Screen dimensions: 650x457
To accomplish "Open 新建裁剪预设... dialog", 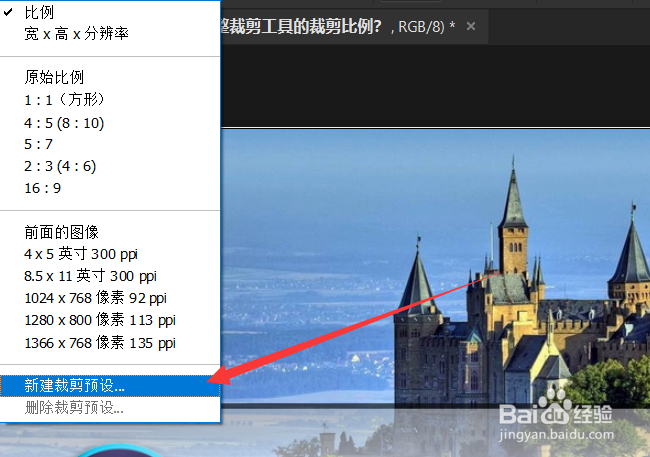I will click(110, 386).
